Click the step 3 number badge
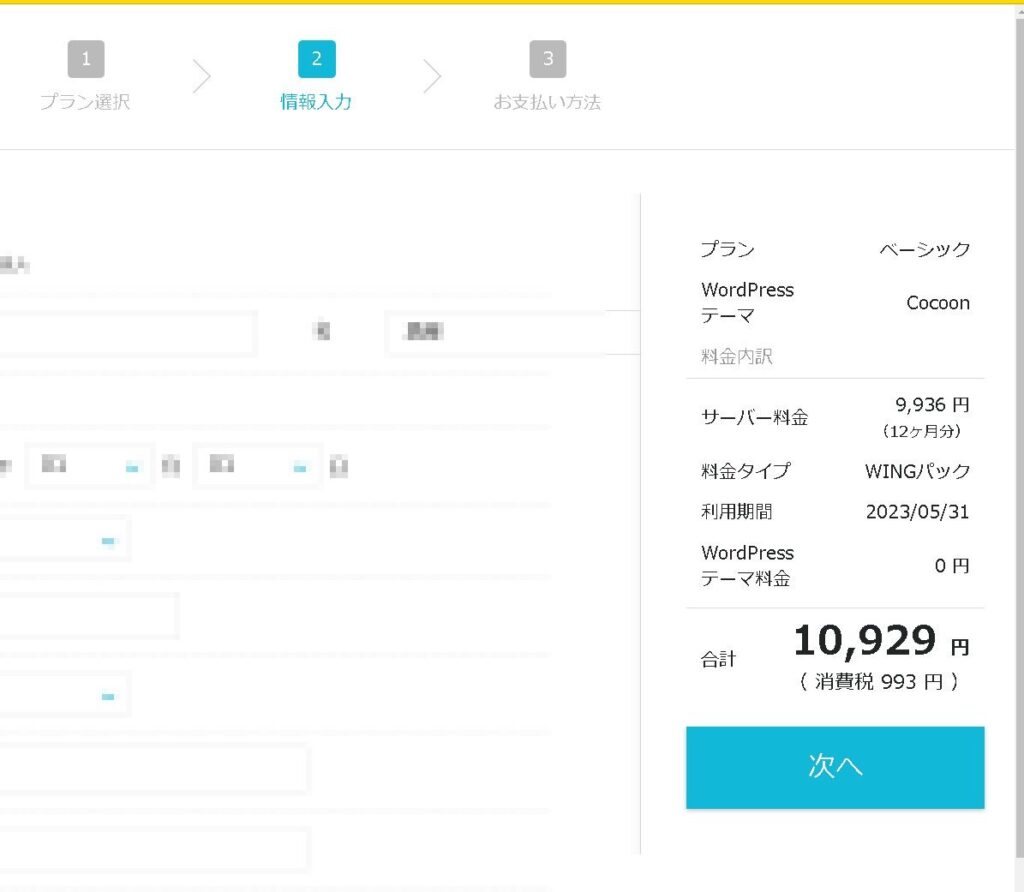This screenshot has height=892, width=1024. pyautogui.click(x=547, y=59)
